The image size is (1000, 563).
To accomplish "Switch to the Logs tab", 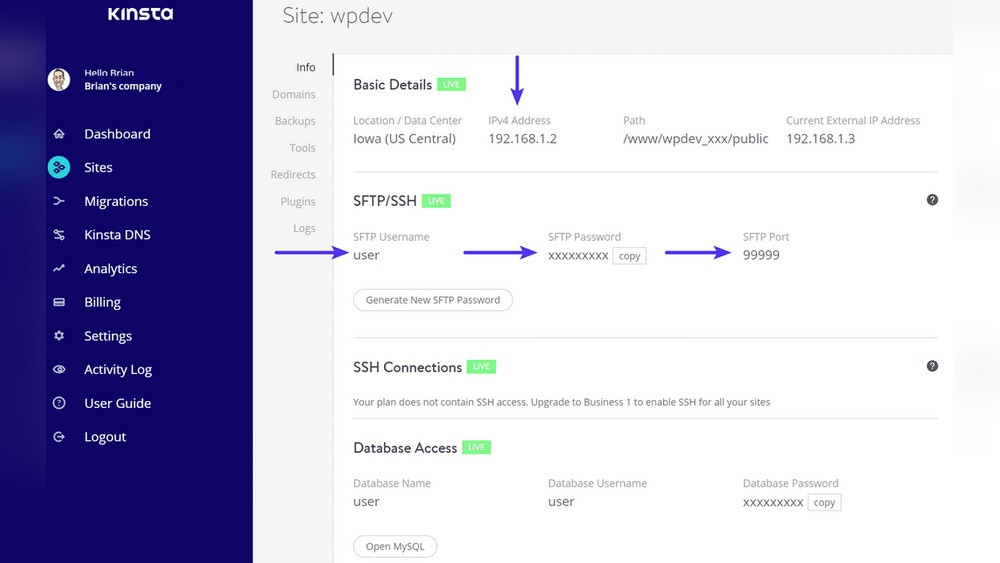I will click(x=304, y=228).
